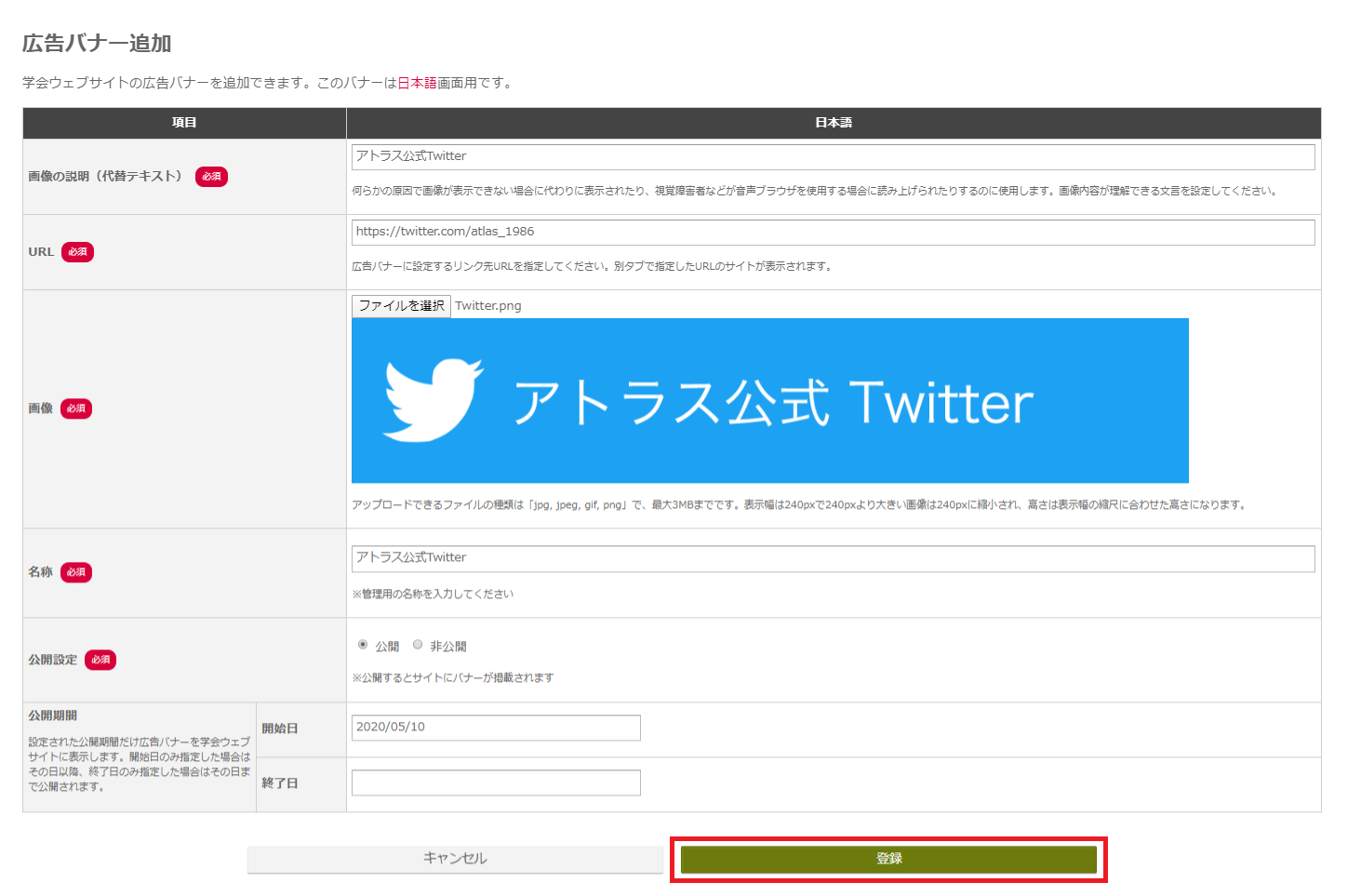Click the 開始日 label
Image resolution: width=1361 pixels, height=896 pixels.
tap(280, 729)
